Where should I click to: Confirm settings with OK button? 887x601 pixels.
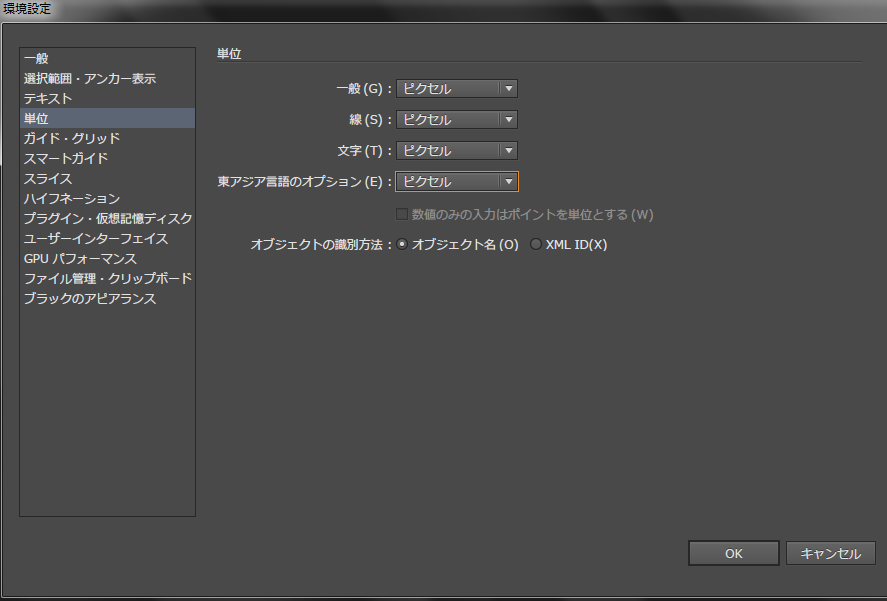[734, 553]
